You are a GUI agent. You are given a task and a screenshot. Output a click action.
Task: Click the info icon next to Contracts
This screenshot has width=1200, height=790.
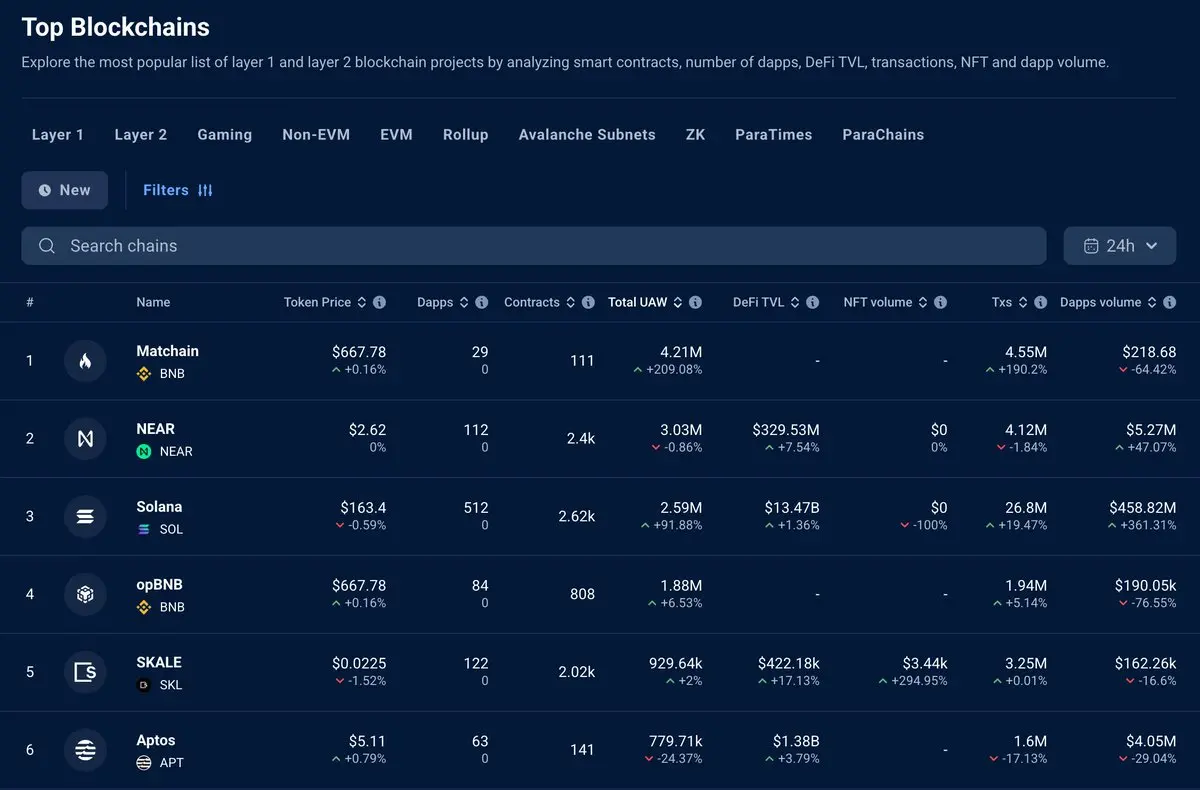click(588, 302)
